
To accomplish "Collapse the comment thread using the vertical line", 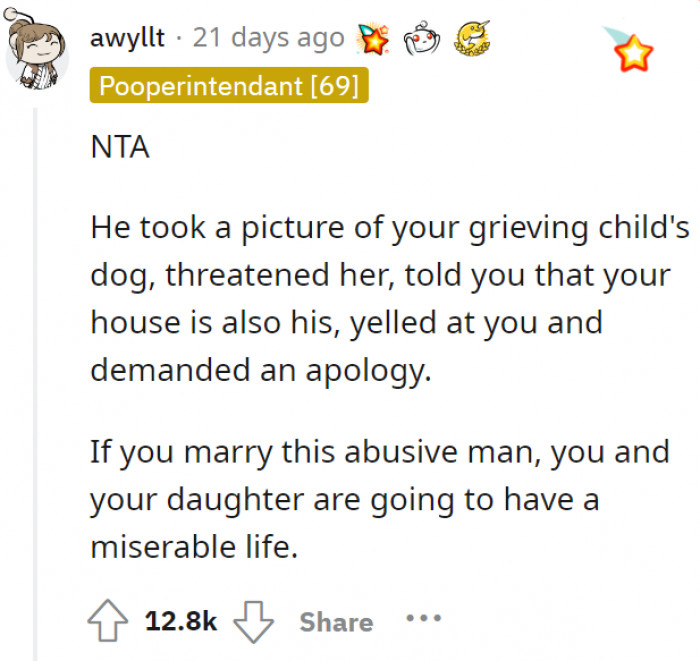I will tap(37, 380).
